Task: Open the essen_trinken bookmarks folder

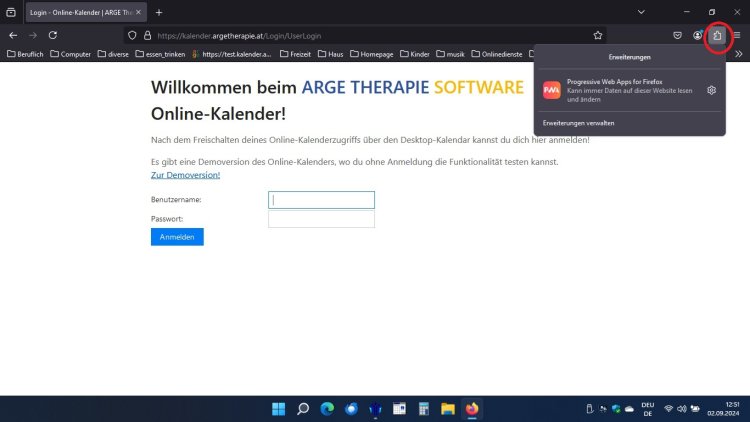Action: click(160, 54)
